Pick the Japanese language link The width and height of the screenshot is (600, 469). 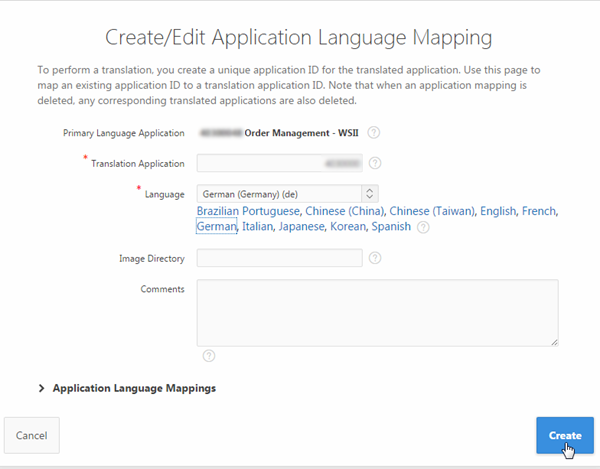click(x=303, y=227)
